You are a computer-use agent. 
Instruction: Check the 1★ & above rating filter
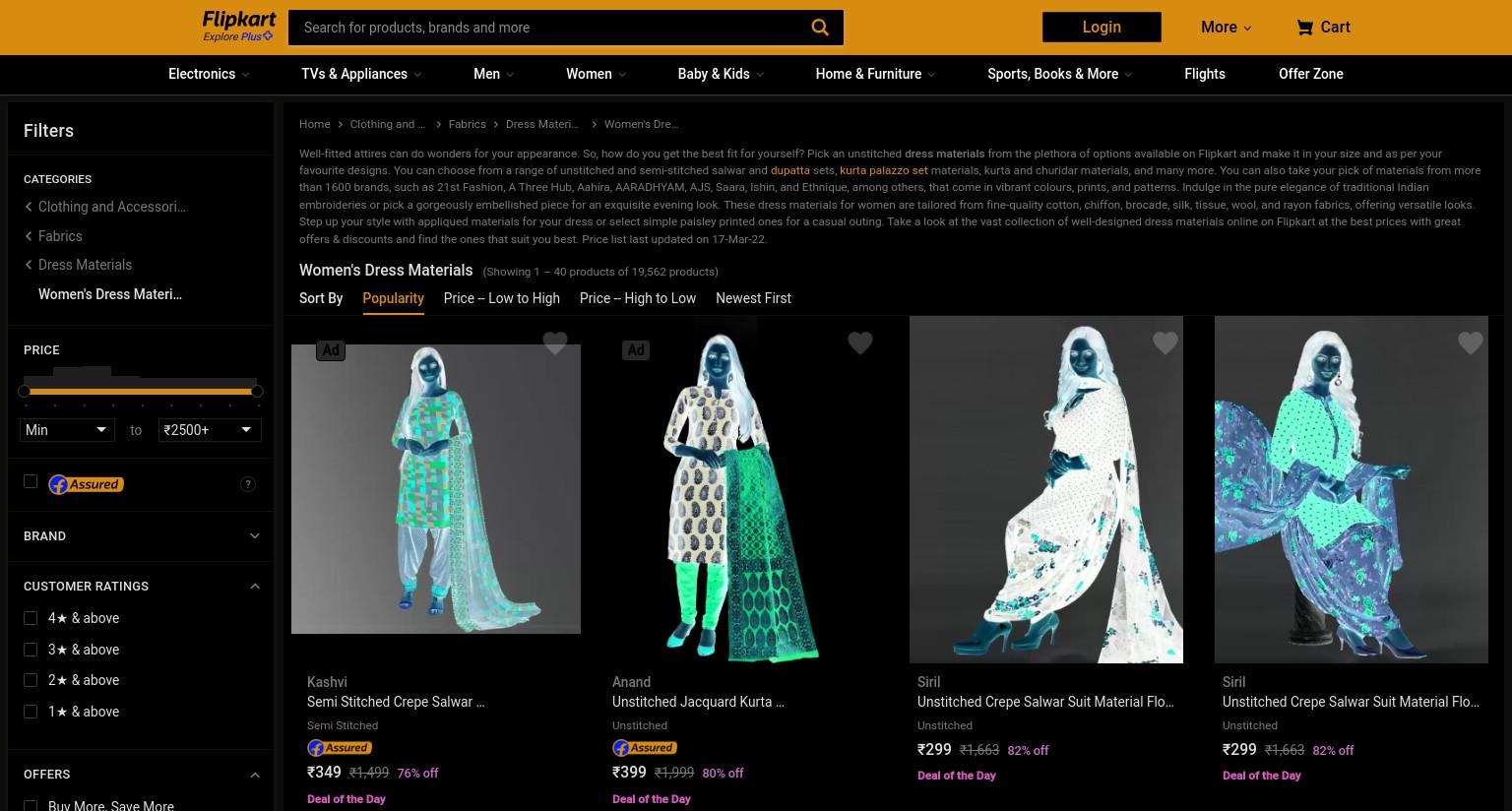pyautogui.click(x=31, y=712)
